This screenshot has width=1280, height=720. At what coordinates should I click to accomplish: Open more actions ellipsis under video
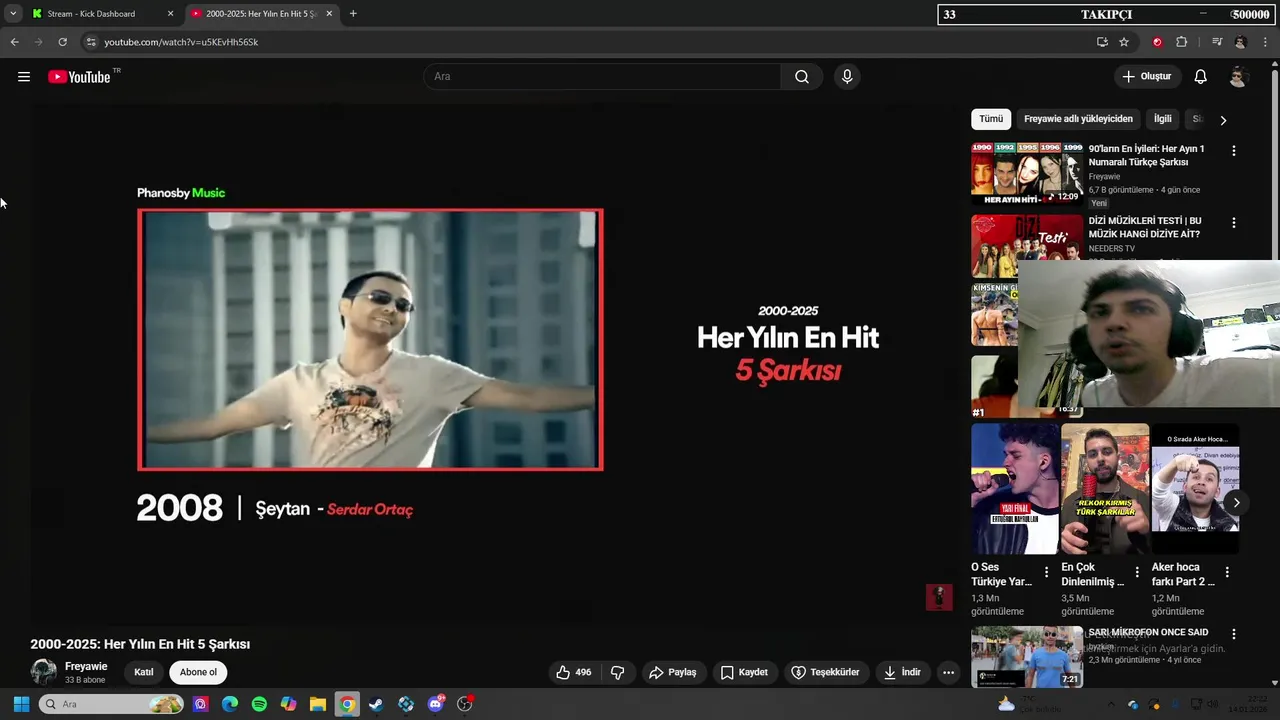coord(948,673)
